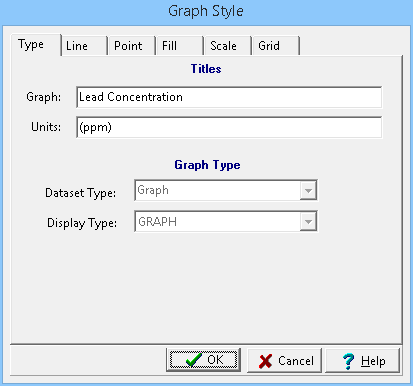413x386 pixels.
Task: Click the Display Type label
Action: 82,223
